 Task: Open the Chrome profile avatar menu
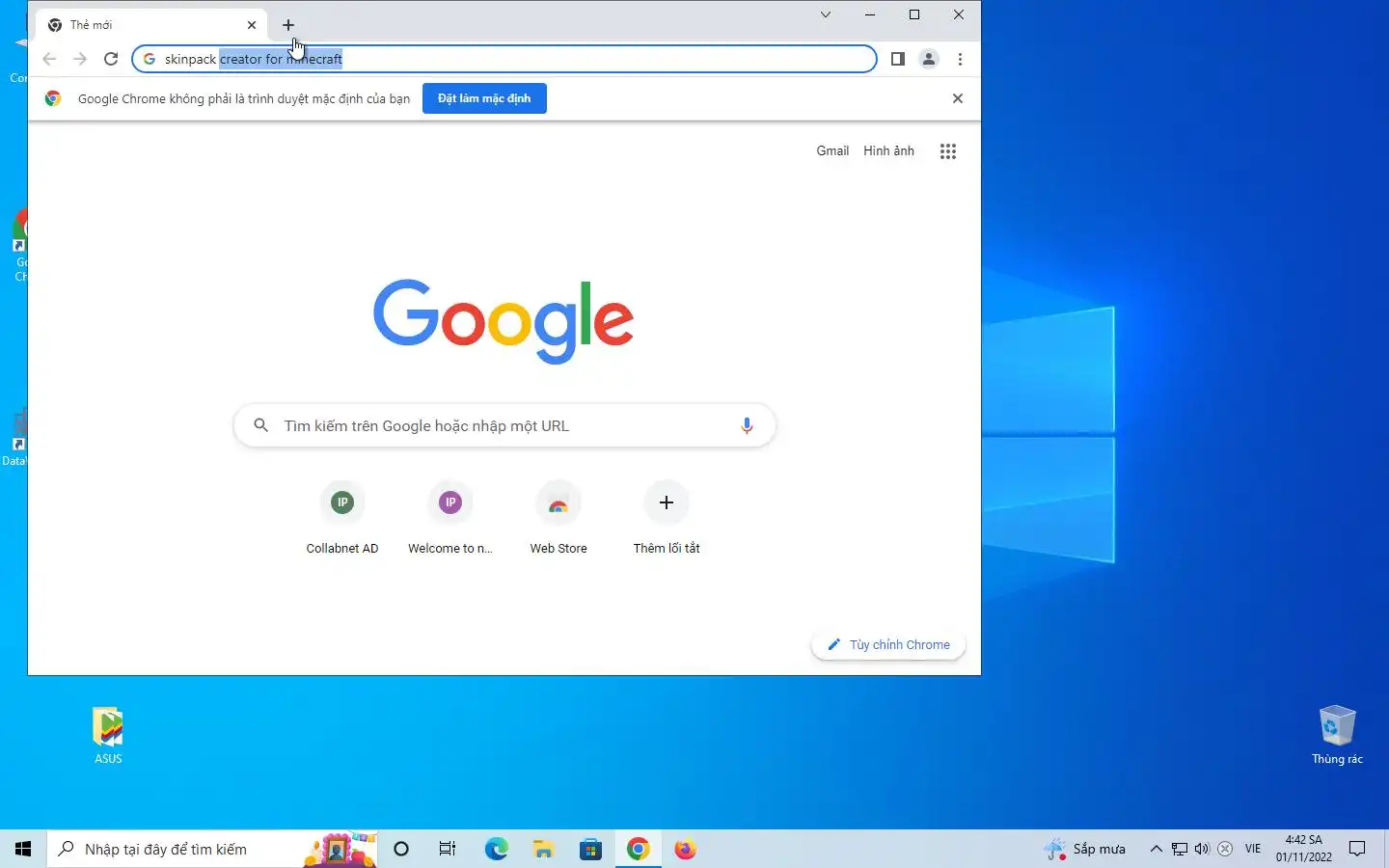click(929, 59)
